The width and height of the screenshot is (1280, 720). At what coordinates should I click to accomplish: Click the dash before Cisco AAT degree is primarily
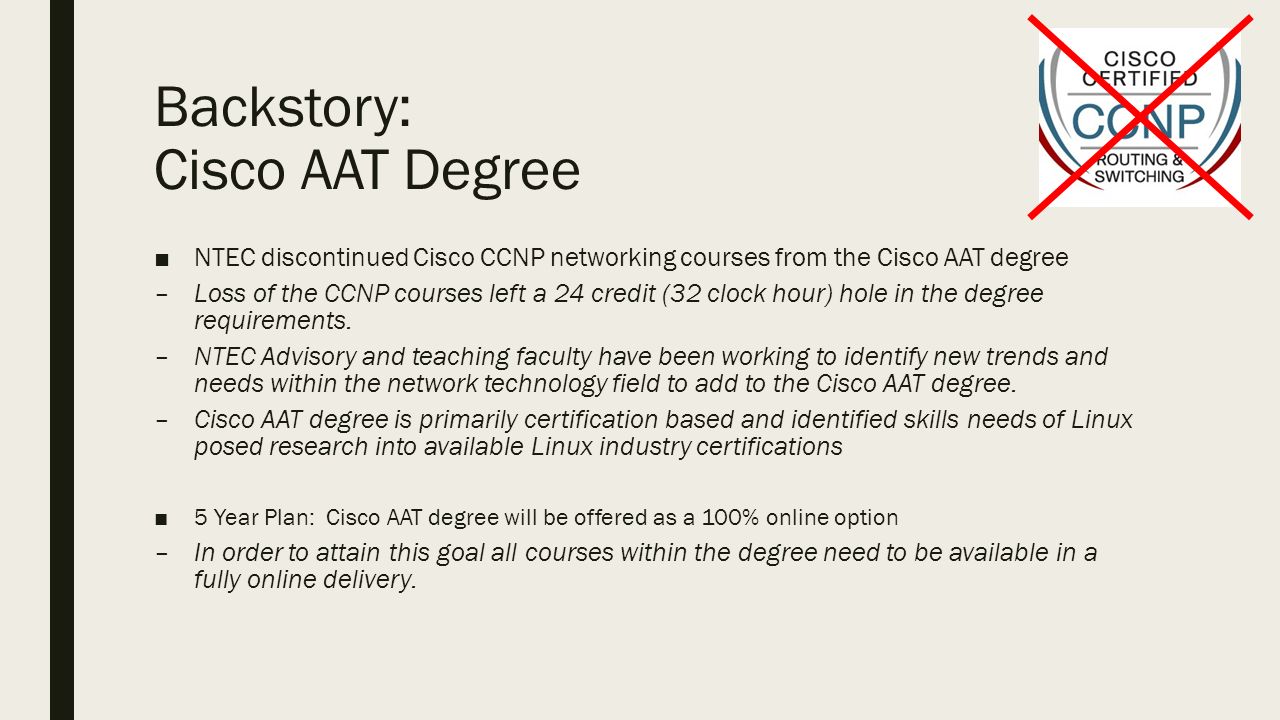point(162,419)
